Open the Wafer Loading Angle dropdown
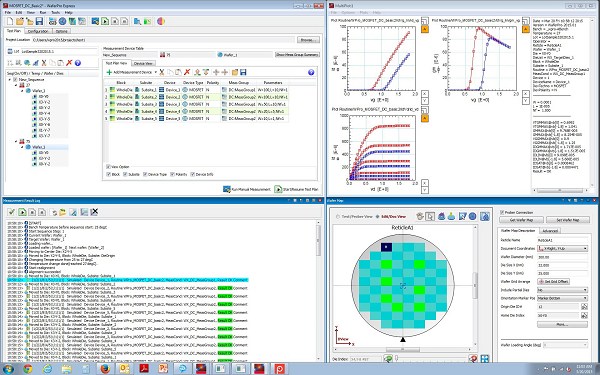This screenshot has width=600, height=375. pos(565,345)
